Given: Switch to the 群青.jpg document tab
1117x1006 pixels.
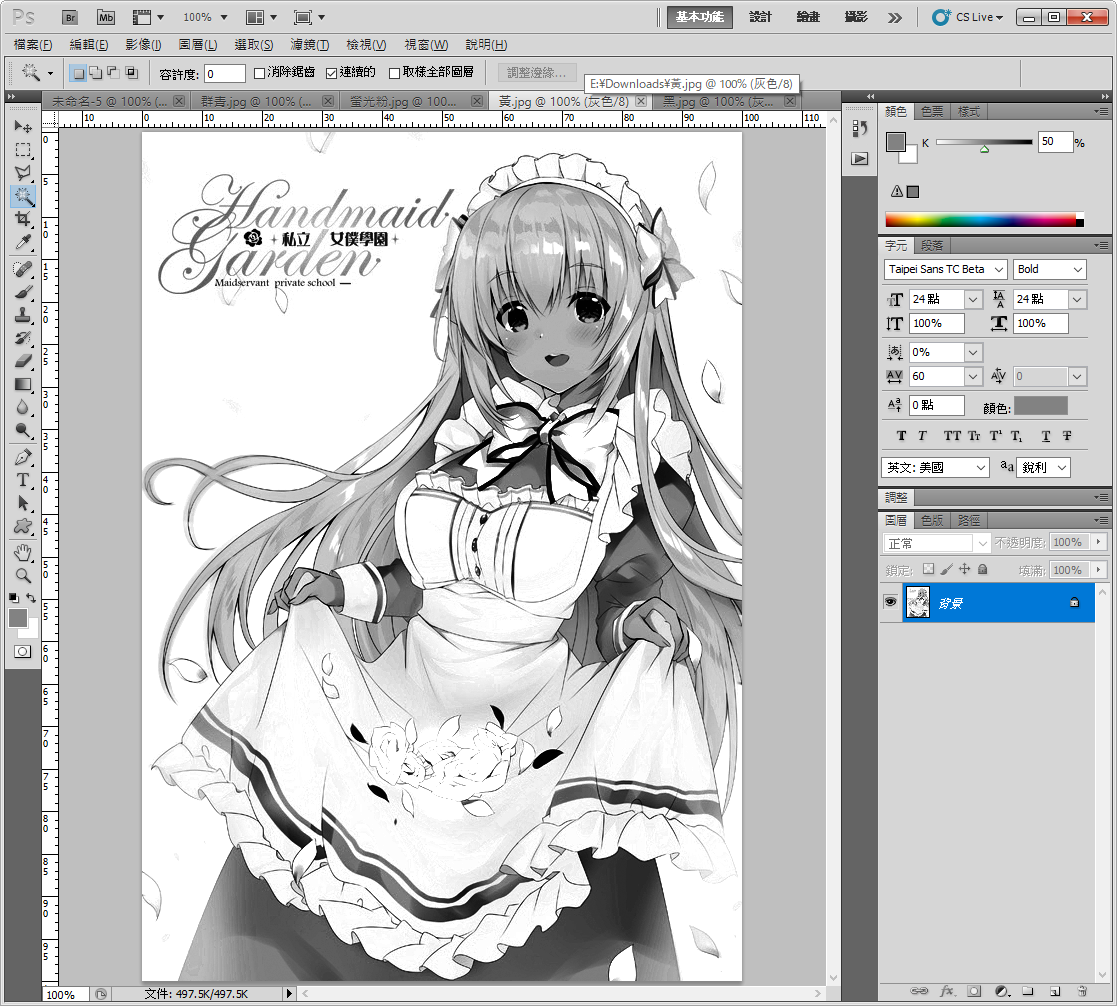Looking at the screenshot, I should (x=256, y=101).
